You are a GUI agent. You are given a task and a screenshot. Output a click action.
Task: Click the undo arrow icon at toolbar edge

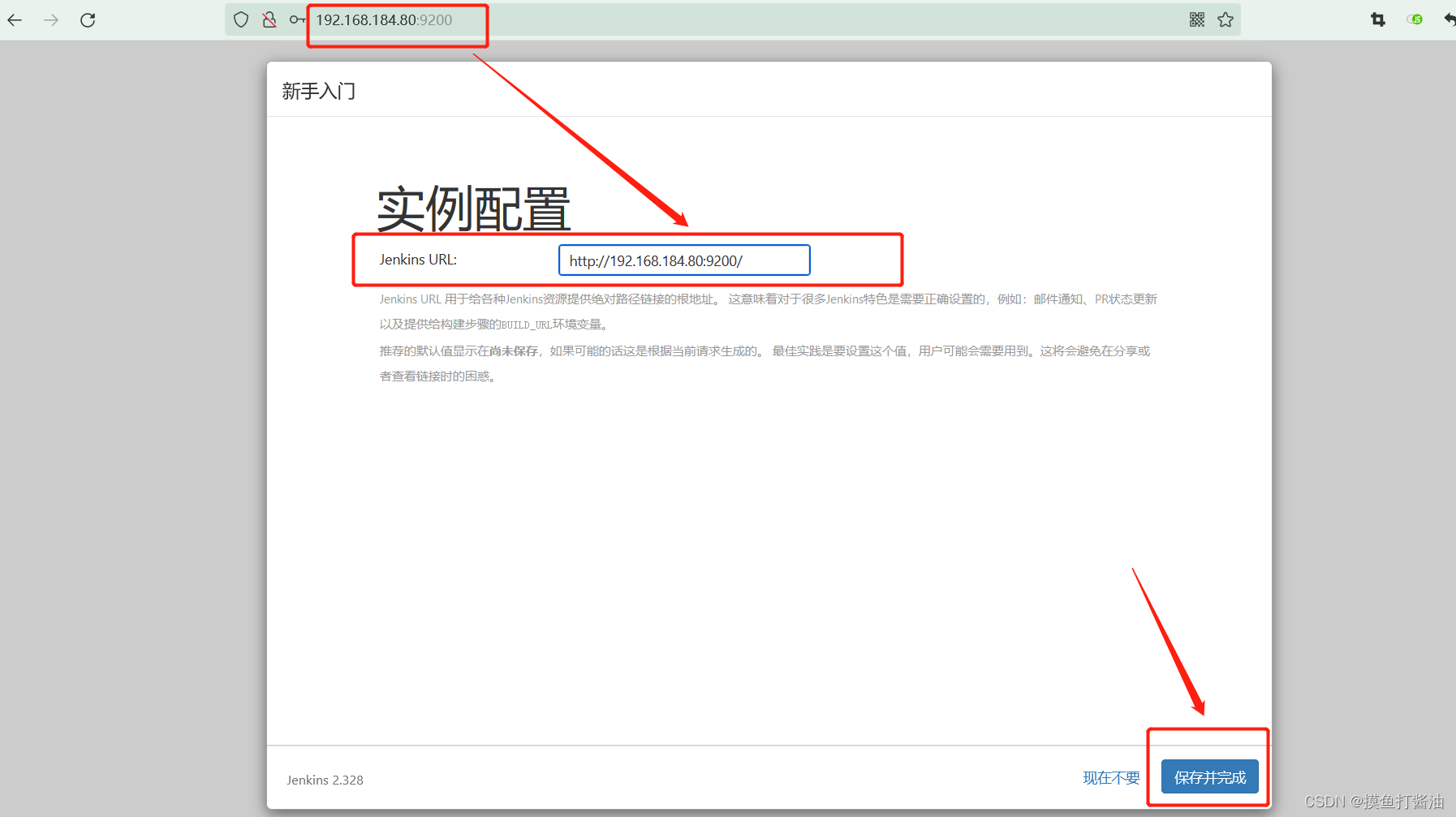[1450, 19]
